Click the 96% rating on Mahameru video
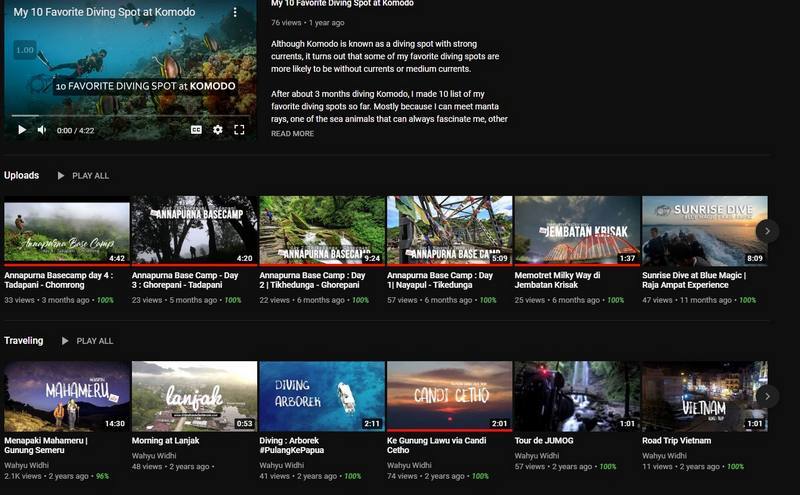The width and height of the screenshot is (800, 495). (x=102, y=476)
